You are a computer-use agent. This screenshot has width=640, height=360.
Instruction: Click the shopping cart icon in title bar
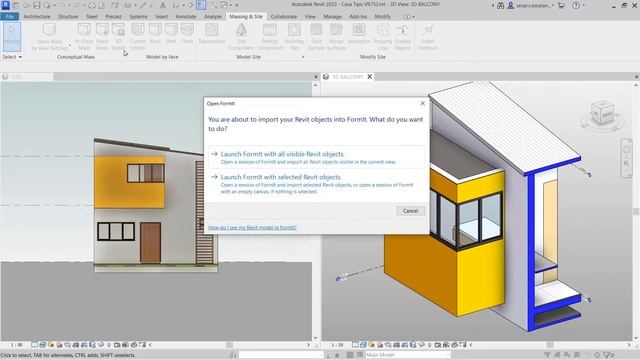pos(561,5)
